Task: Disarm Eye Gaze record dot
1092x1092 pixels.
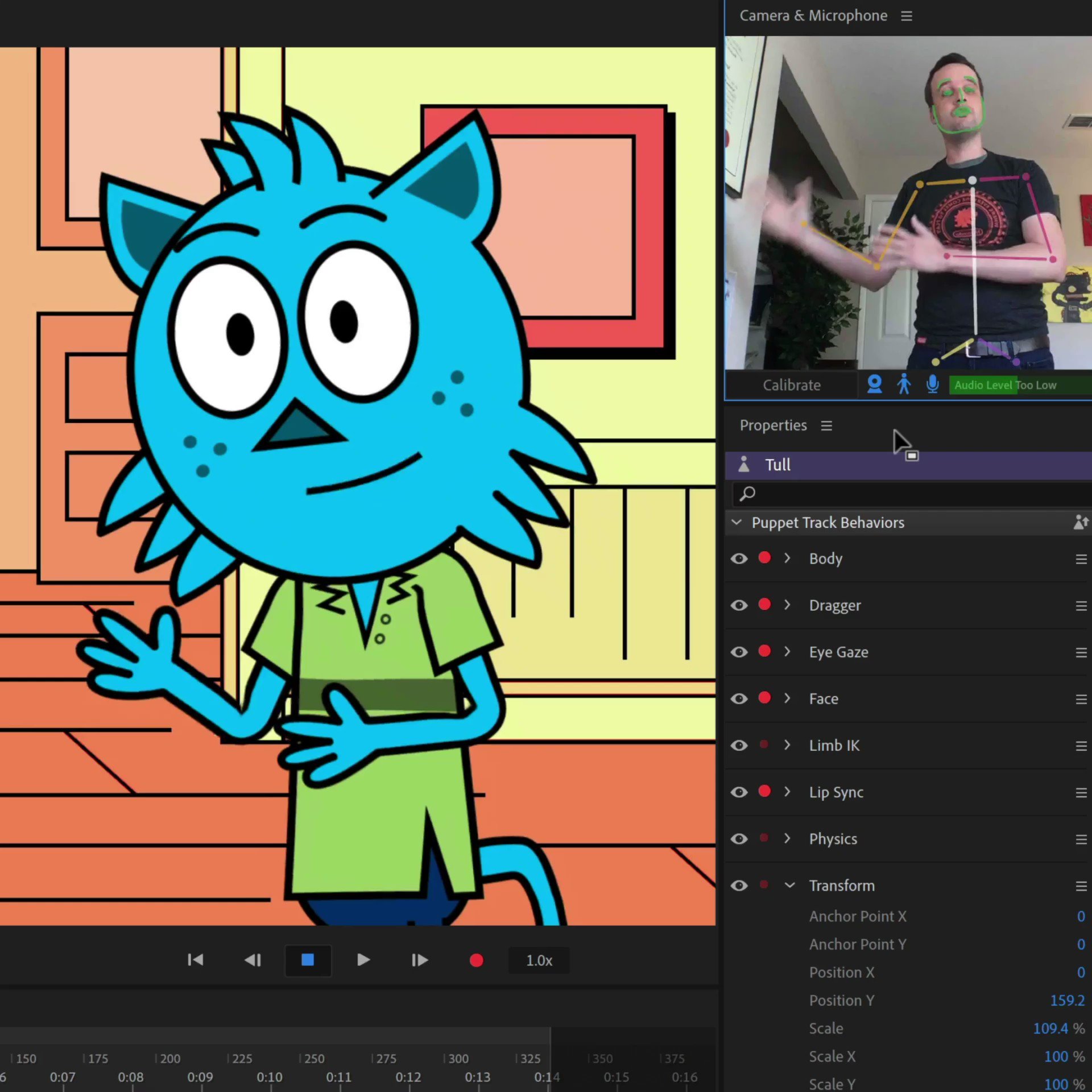Action: click(764, 651)
